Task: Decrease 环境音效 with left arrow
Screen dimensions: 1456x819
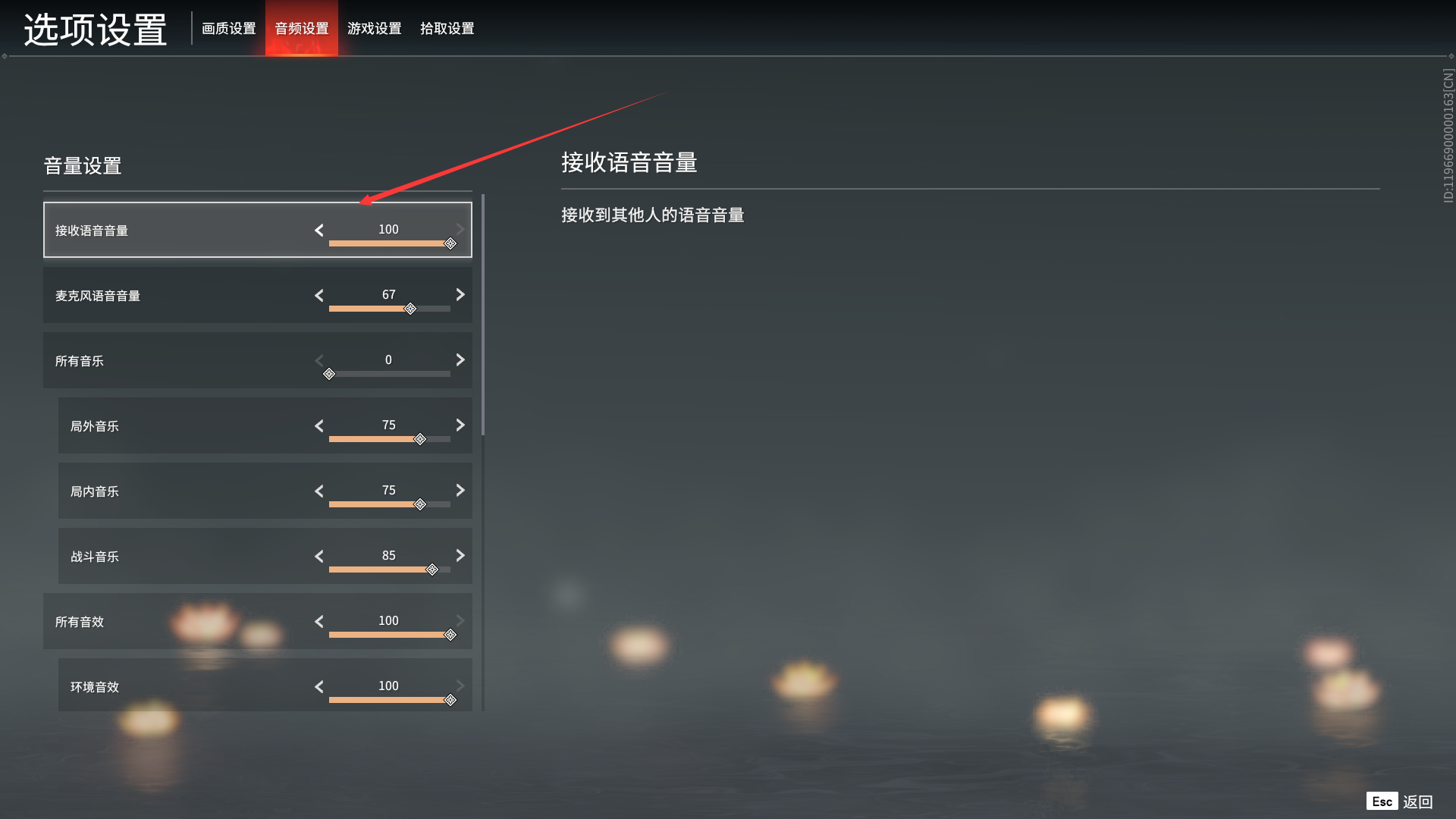Action: pos(319,686)
